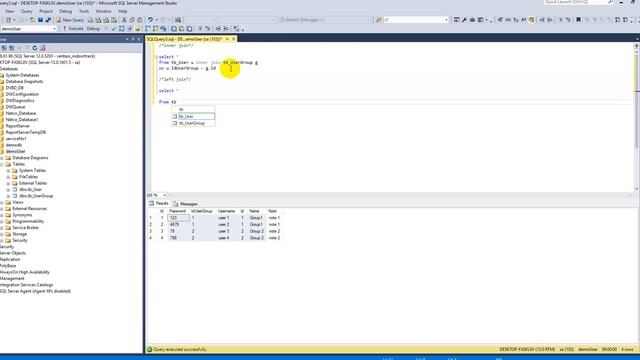Expand the dbo.tb_UserGroup table node
Image resolution: width=640 pixels, height=360 pixels.
8,196
